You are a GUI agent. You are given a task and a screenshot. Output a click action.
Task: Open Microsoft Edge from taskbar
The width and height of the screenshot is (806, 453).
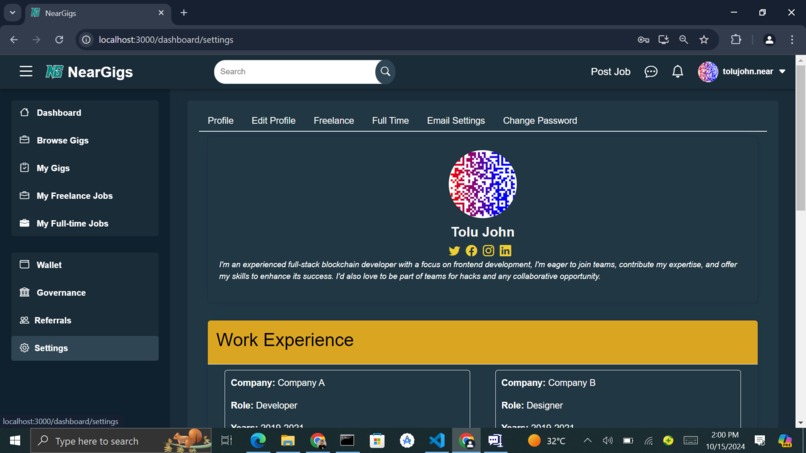tap(258, 441)
